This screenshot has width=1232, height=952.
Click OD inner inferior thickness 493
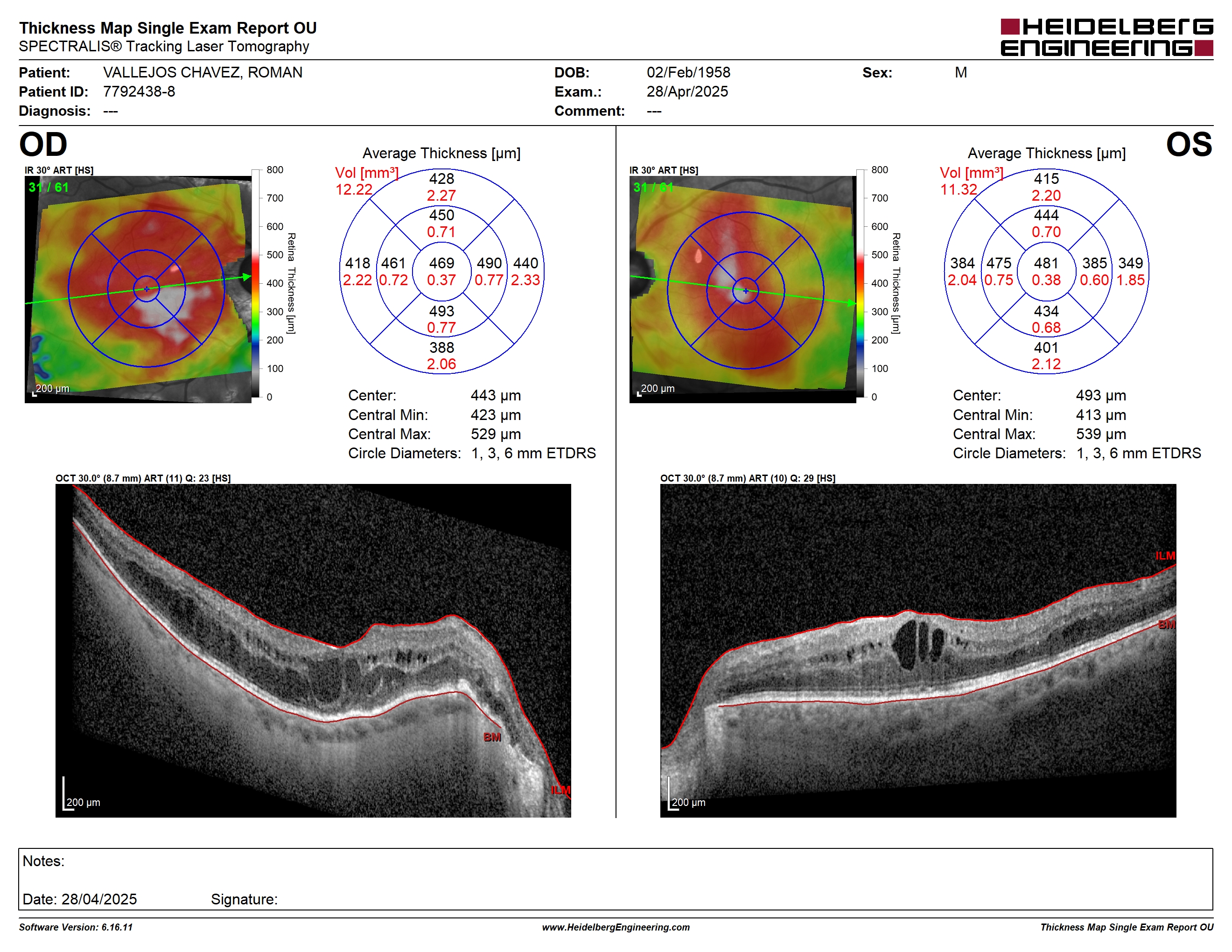pyautogui.click(x=441, y=311)
